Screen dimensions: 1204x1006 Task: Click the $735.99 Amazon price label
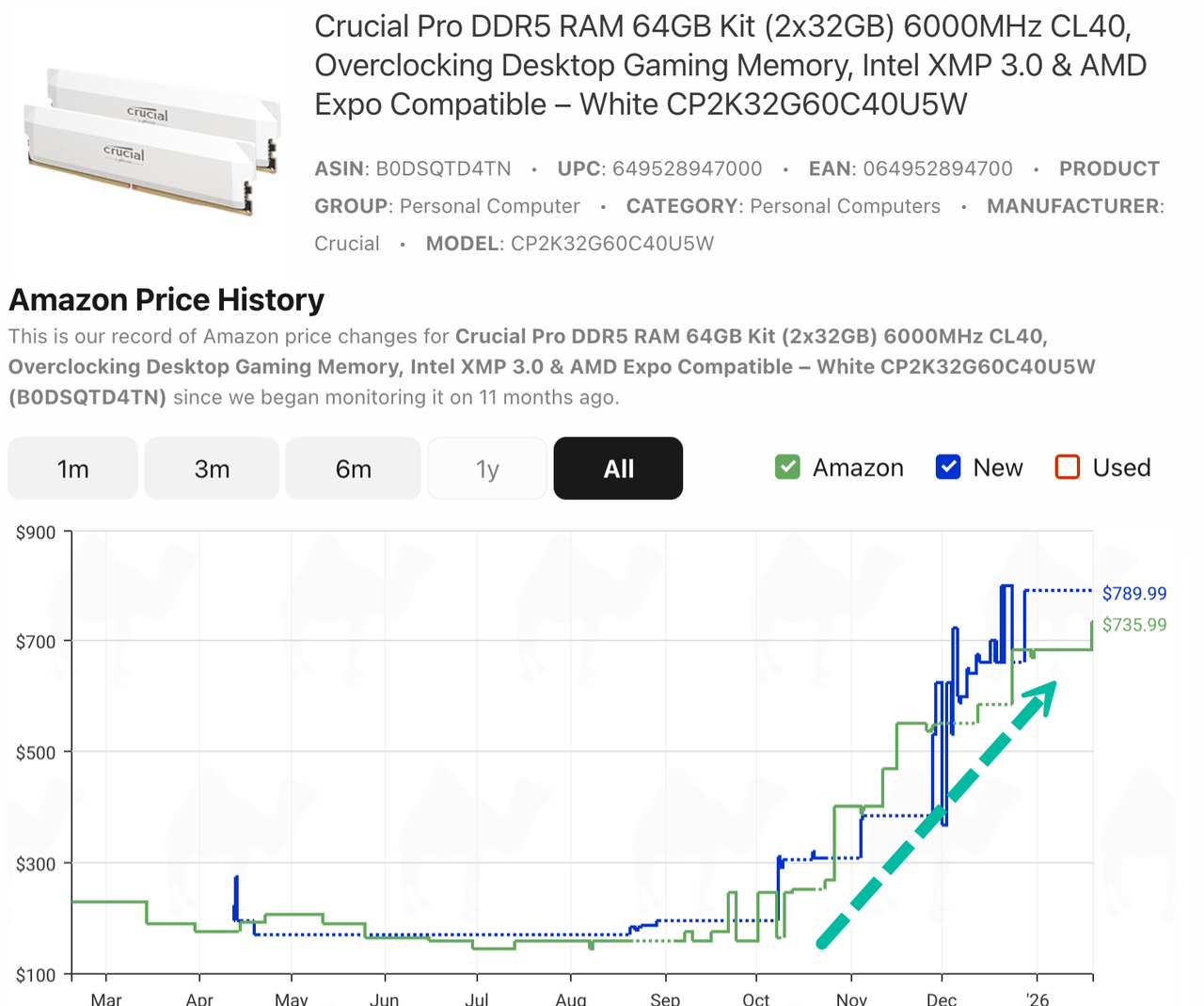tap(1134, 625)
